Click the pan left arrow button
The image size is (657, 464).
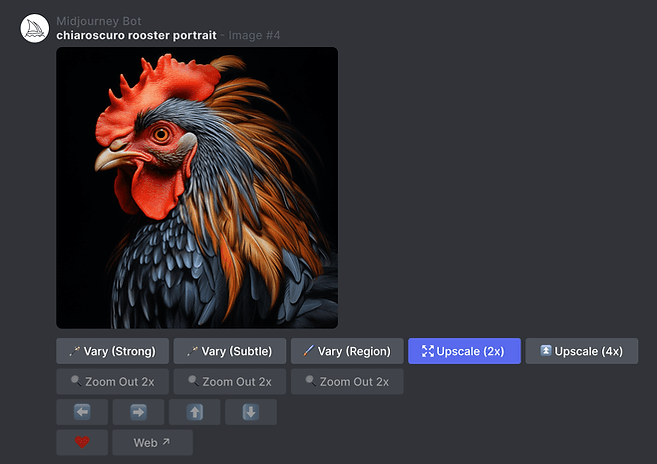tap(82, 412)
